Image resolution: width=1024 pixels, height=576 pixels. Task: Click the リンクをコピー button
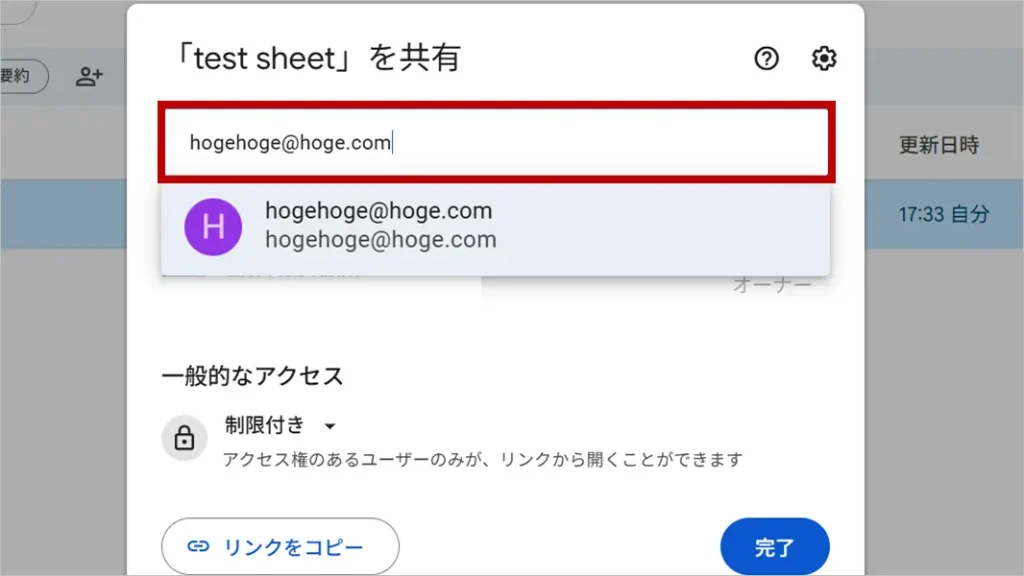pyautogui.click(x=280, y=547)
